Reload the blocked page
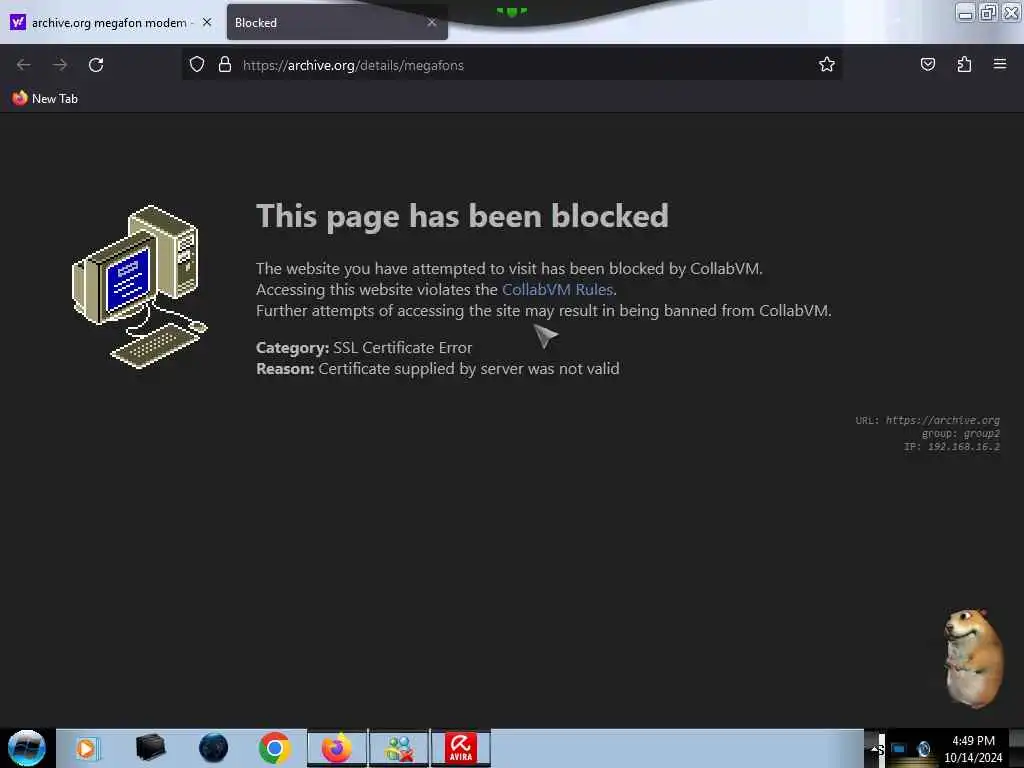Image resolution: width=1024 pixels, height=768 pixels. click(96, 65)
